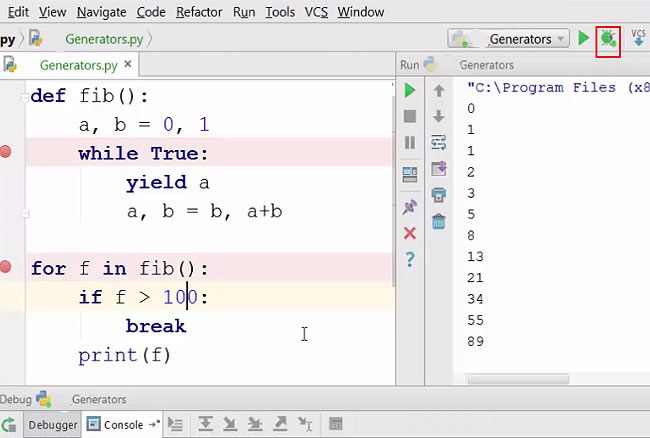650x438 pixels.
Task: Switch to the Debugger tab
Action: click(x=53, y=425)
